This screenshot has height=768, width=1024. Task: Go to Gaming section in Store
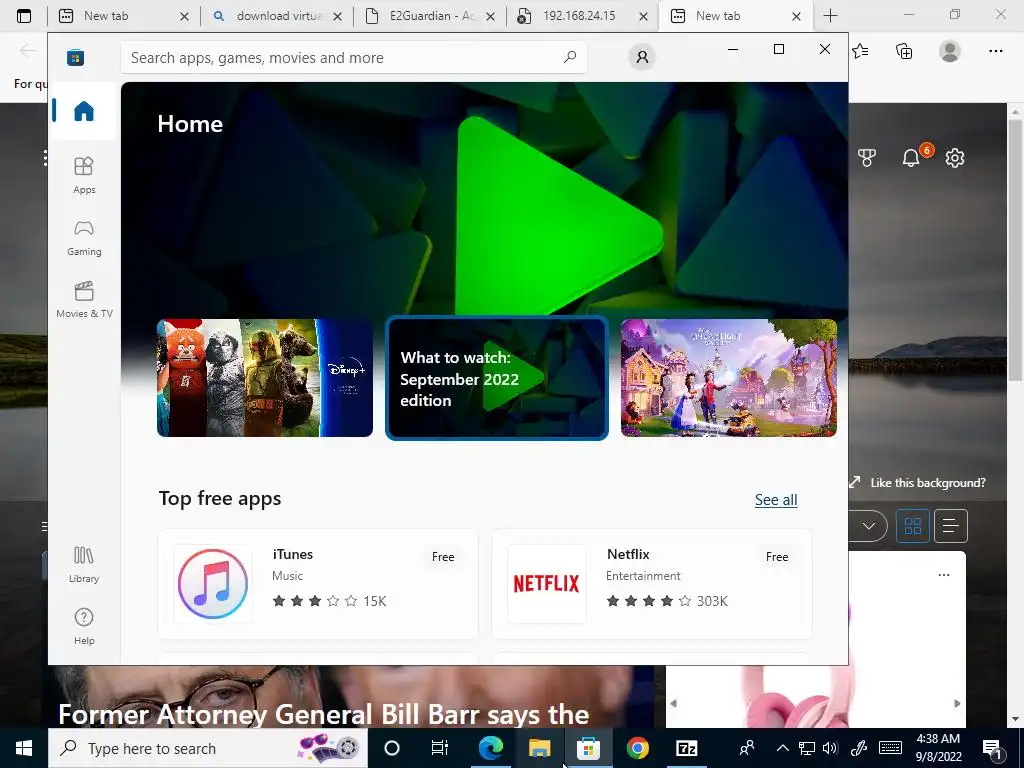click(84, 238)
